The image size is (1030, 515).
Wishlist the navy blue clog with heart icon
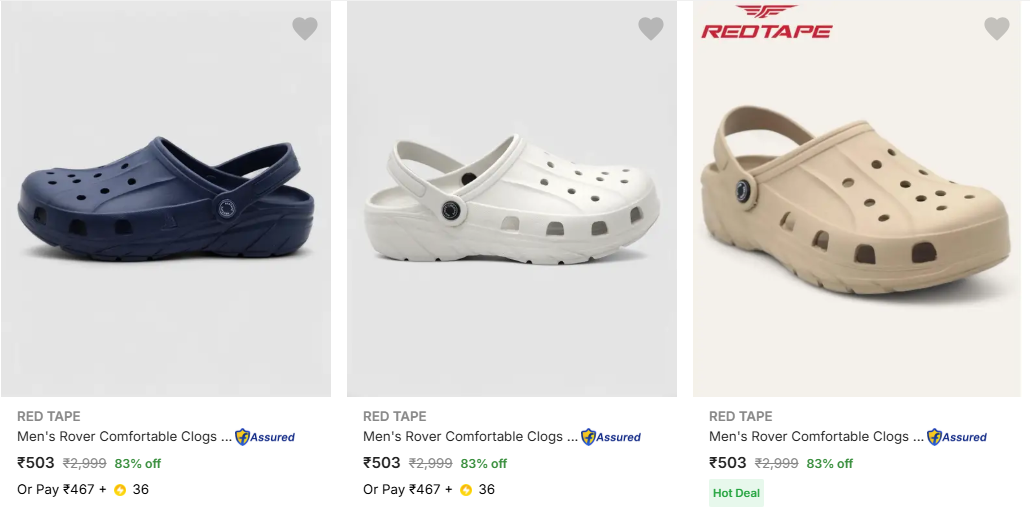(305, 28)
